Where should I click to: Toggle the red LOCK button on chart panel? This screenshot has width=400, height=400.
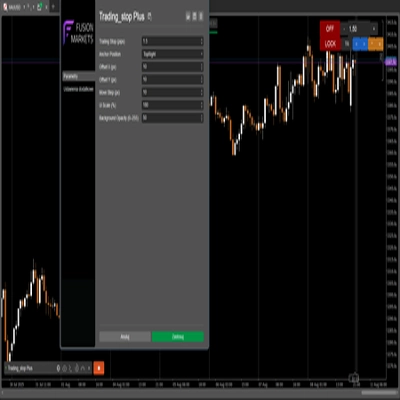[x=330, y=44]
